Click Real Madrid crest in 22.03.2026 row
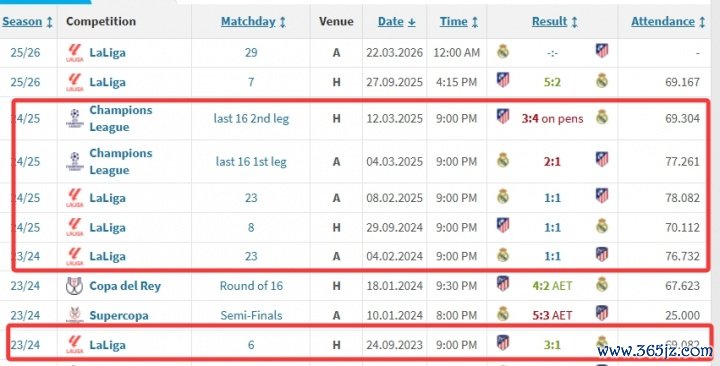Screen dimensions: 720x366 pyautogui.click(x=503, y=51)
